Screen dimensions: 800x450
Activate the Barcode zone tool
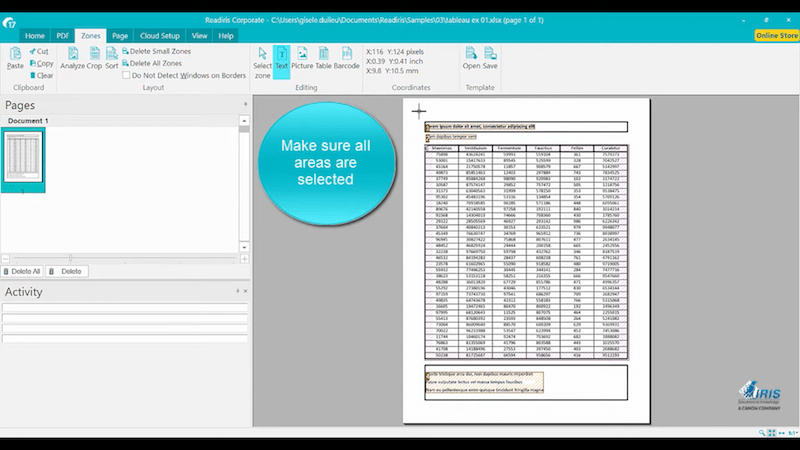point(346,58)
